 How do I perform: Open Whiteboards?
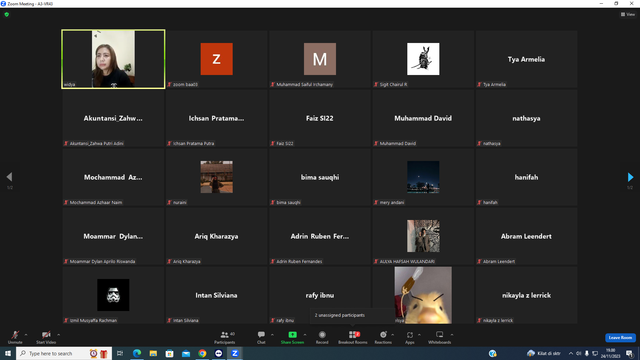(440, 337)
